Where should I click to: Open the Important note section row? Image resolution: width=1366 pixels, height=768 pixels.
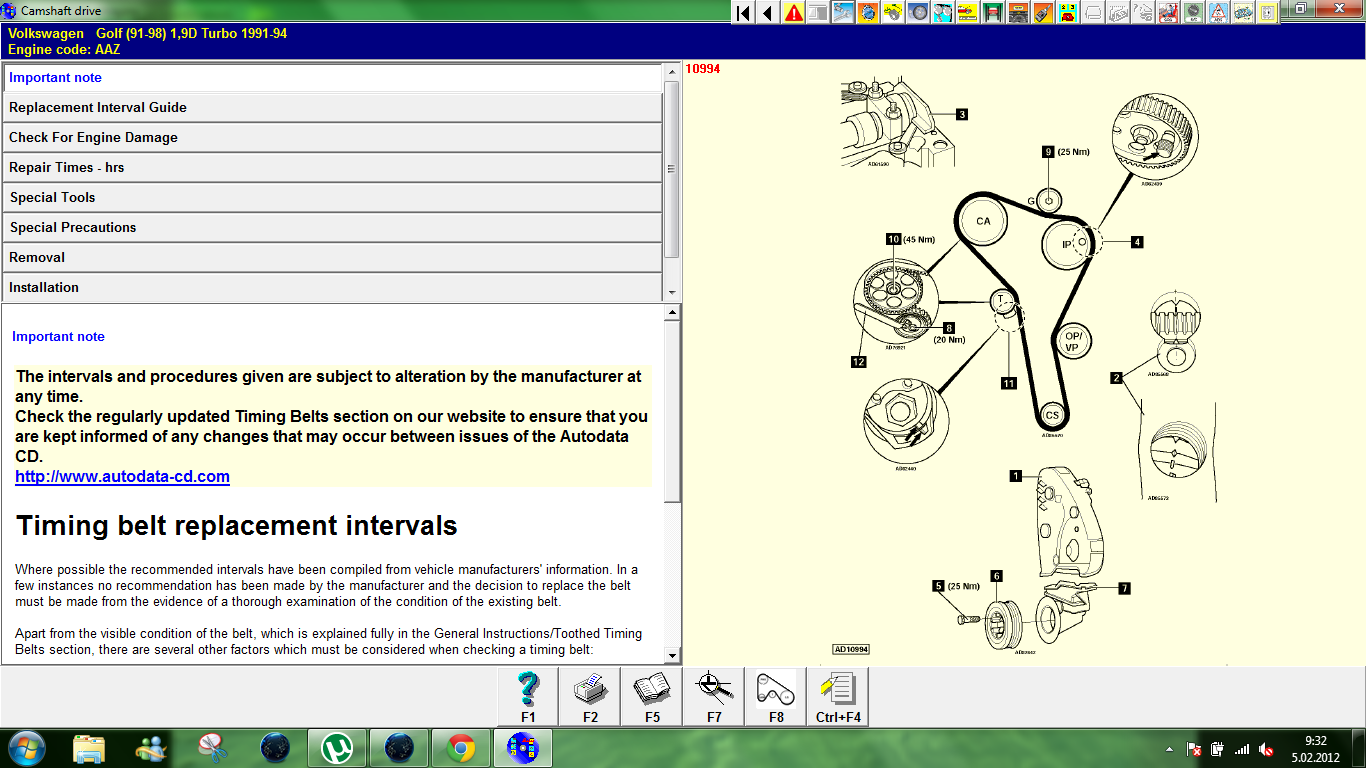click(333, 78)
